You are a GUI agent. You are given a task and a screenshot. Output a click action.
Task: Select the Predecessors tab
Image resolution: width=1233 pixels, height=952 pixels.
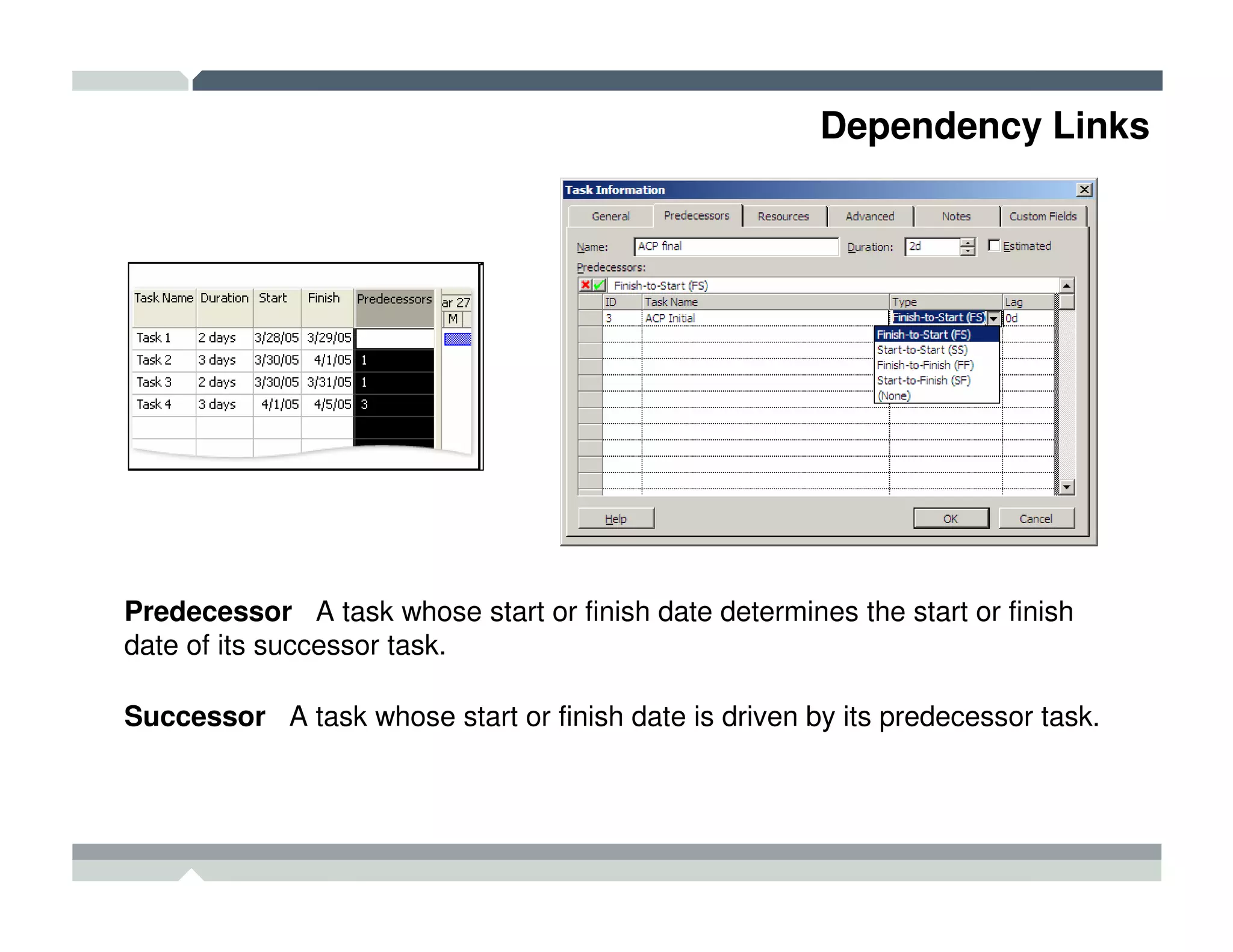tap(697, 215)
